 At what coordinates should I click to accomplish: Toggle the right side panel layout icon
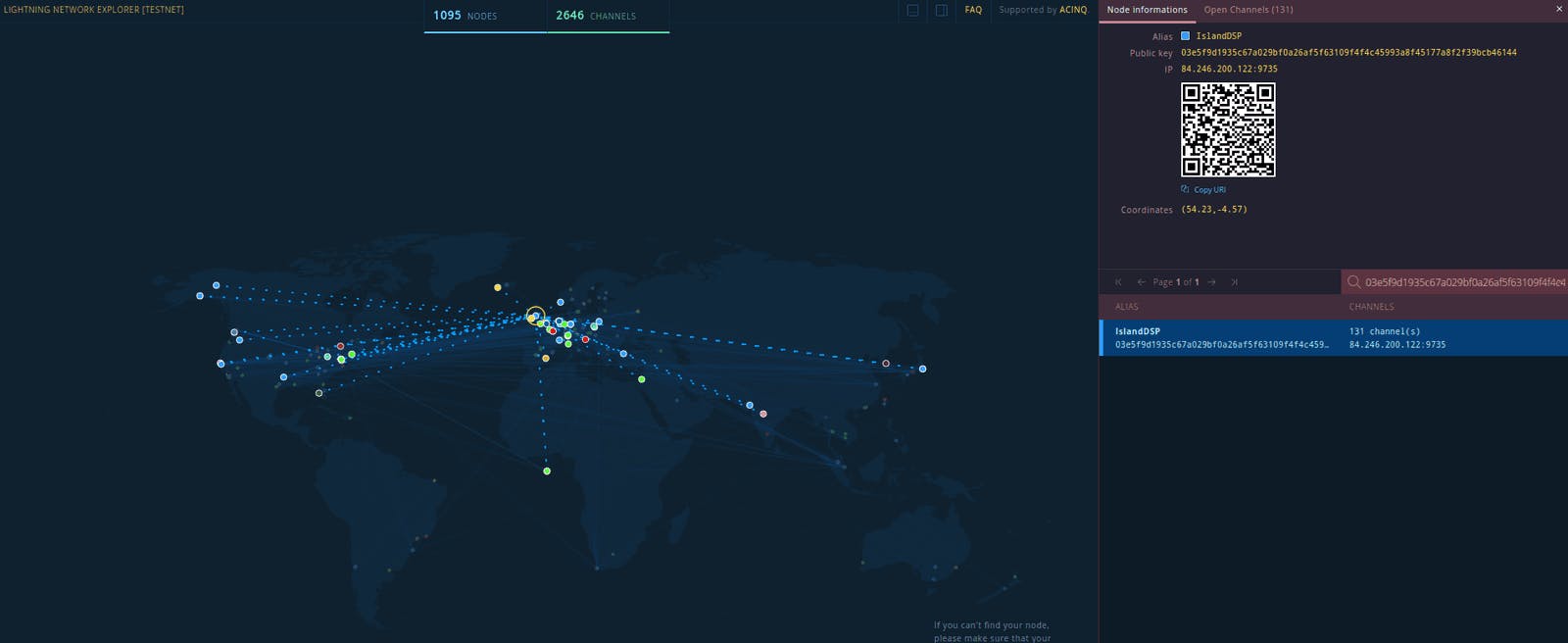[x=941, y=11]
